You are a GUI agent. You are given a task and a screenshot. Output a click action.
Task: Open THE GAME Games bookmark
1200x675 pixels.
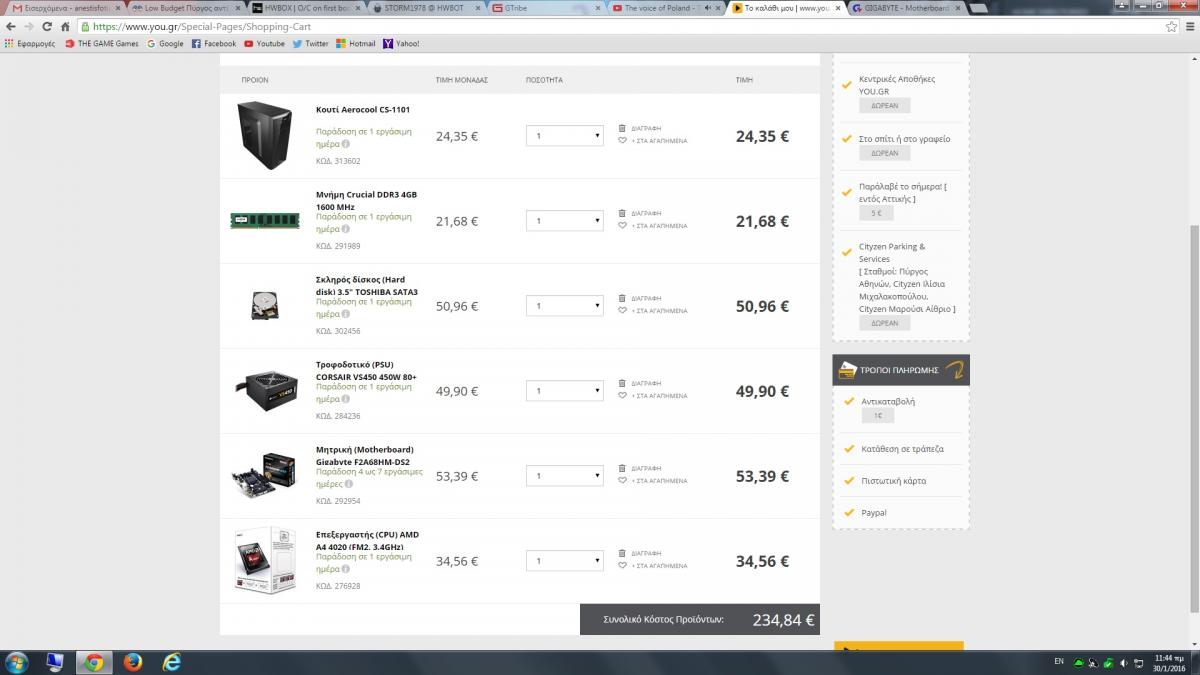pyautogui.click(x=102, y=44)
